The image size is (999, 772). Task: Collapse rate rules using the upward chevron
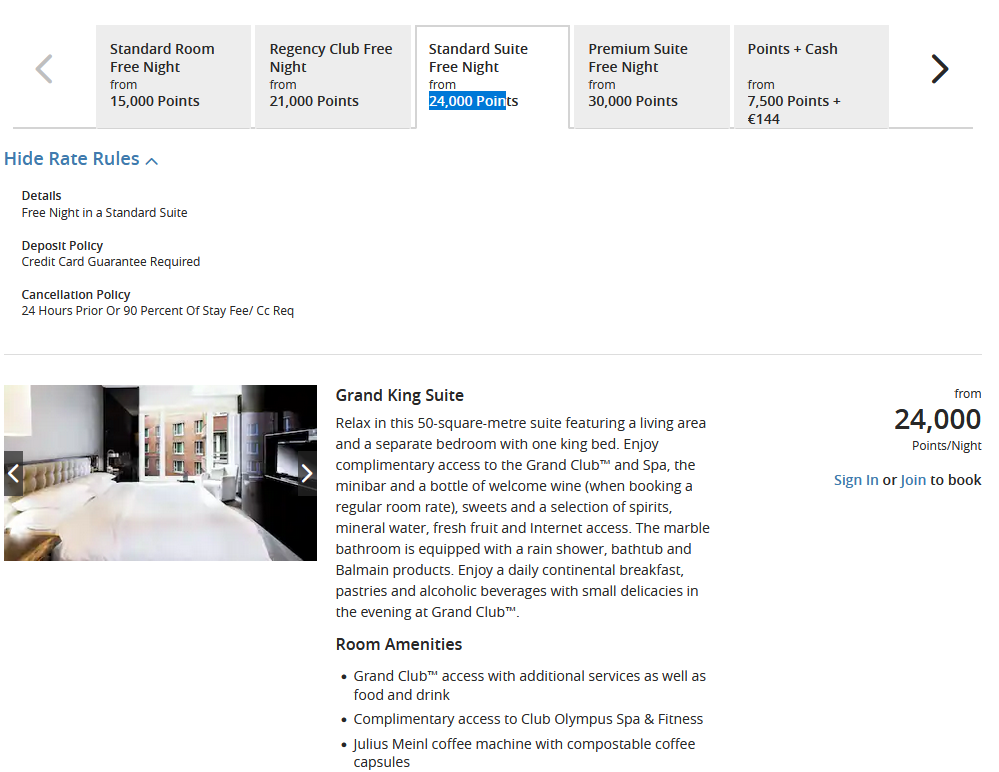152,159
